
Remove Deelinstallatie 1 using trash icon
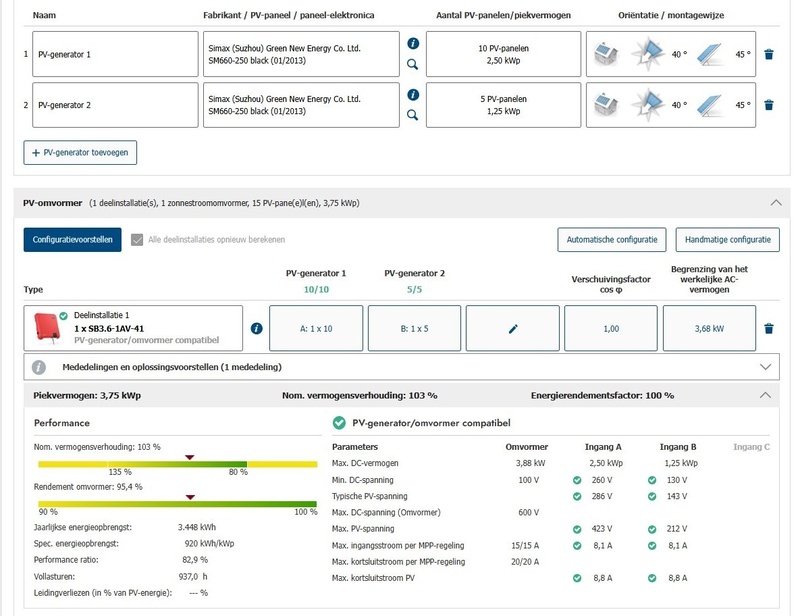pos(768,328)
